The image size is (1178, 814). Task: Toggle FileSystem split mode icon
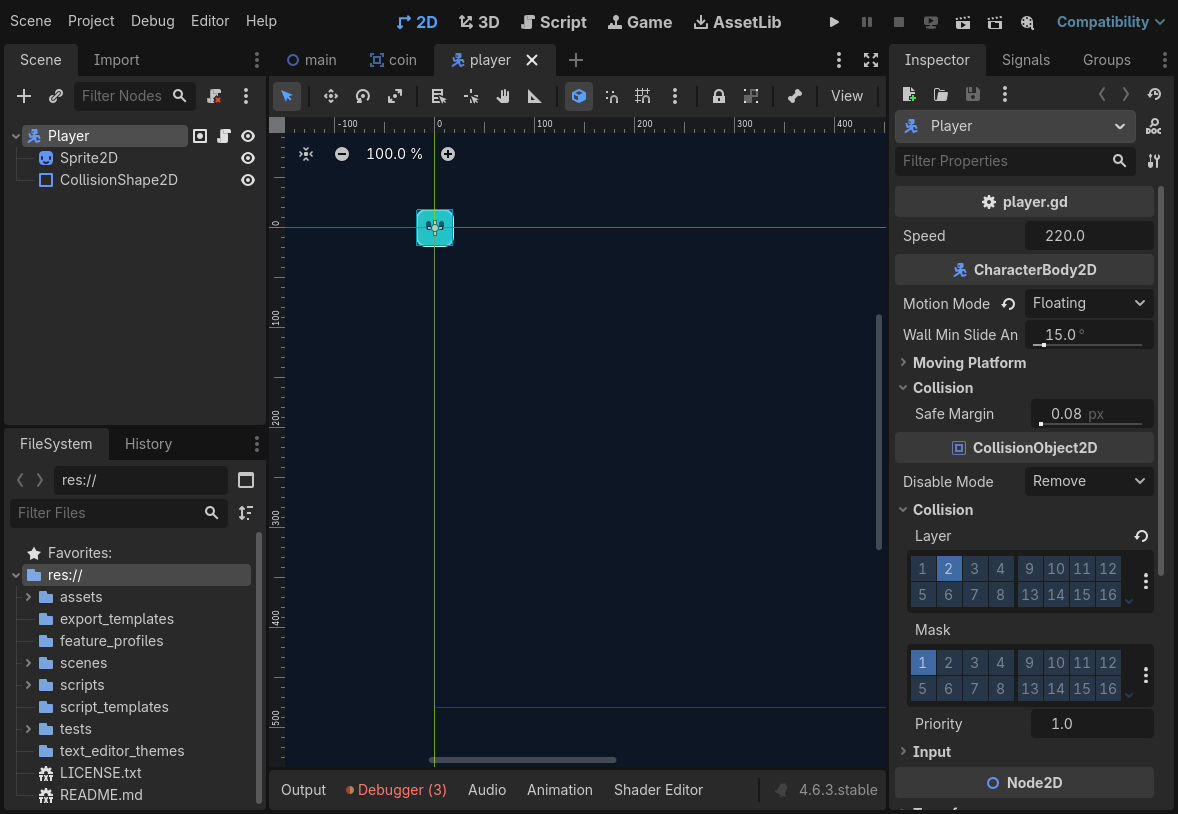[x=246, y=480]
